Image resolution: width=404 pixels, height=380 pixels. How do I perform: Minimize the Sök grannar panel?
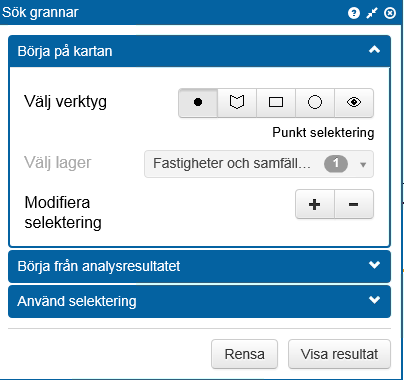pyautogui.click(x=372, y=13)
